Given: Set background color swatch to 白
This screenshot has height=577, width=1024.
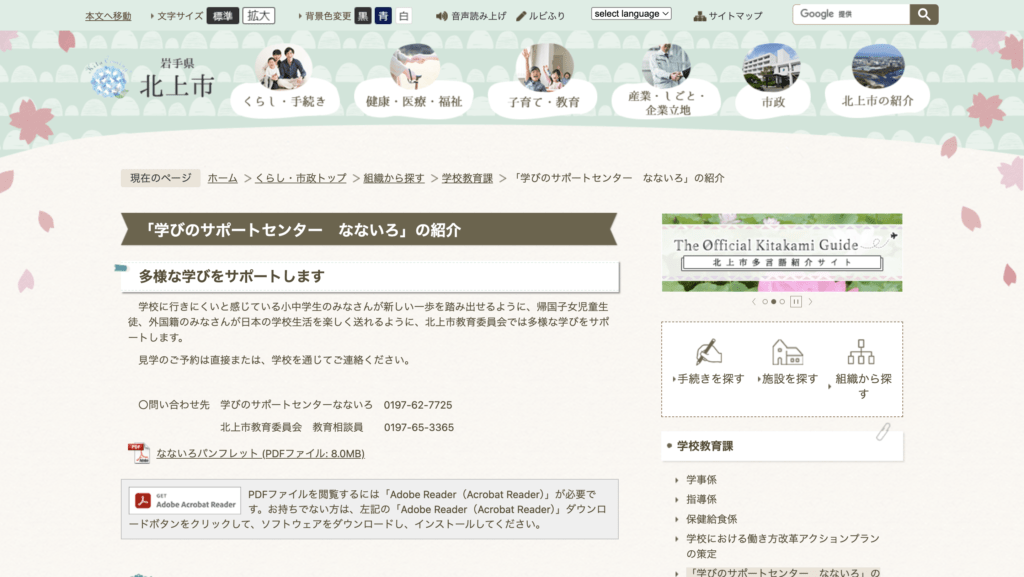Looking at the screenshot, I should (x=402, y=15).
